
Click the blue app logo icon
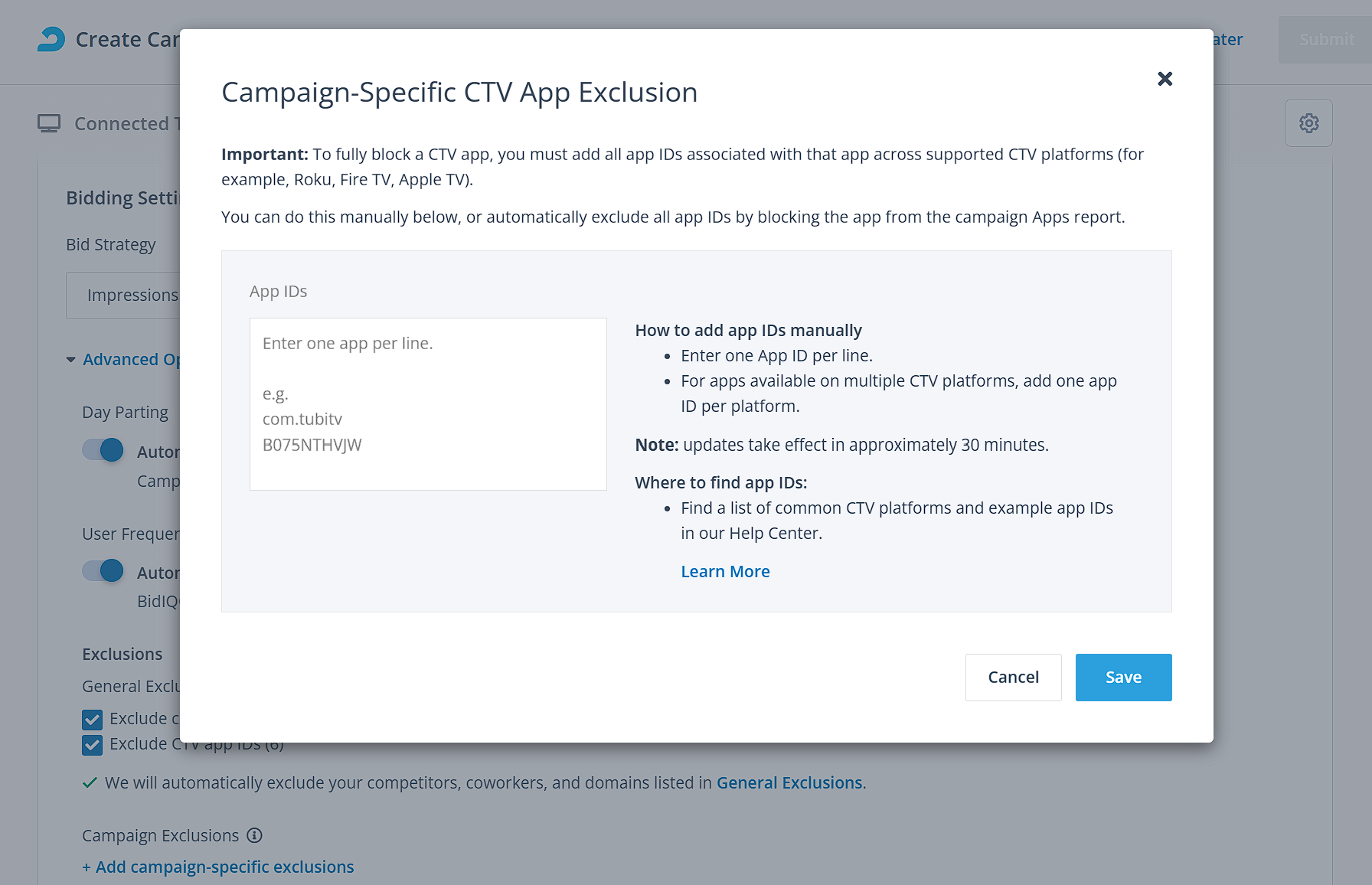51,39
